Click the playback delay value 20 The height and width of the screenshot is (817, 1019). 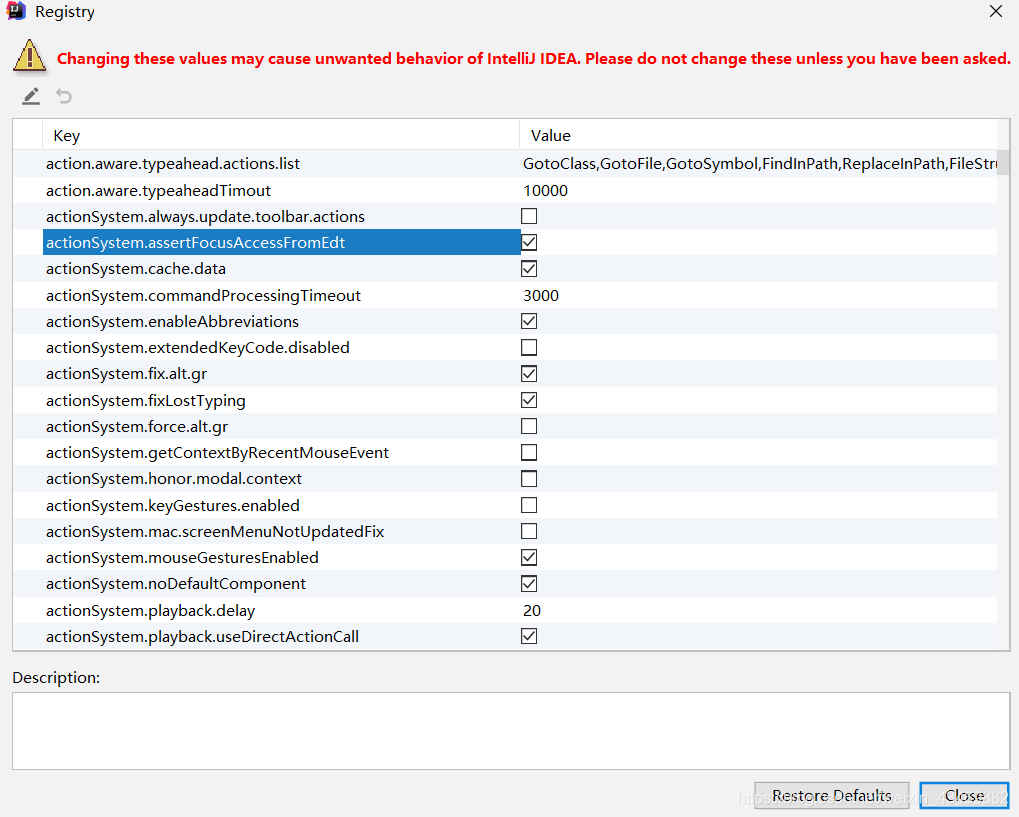point(532,610)
